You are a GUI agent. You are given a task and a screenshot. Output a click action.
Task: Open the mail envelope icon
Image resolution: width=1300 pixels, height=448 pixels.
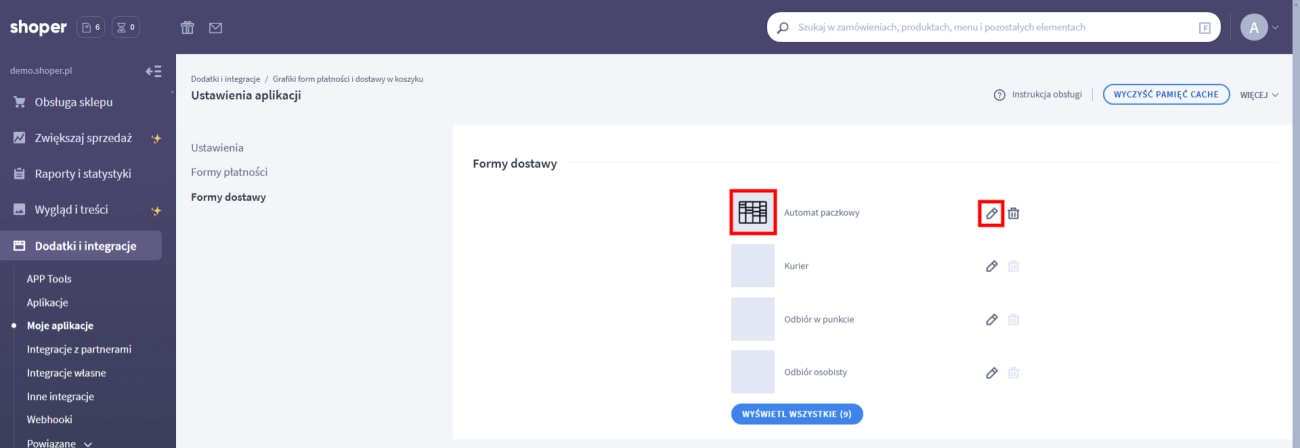215,28
